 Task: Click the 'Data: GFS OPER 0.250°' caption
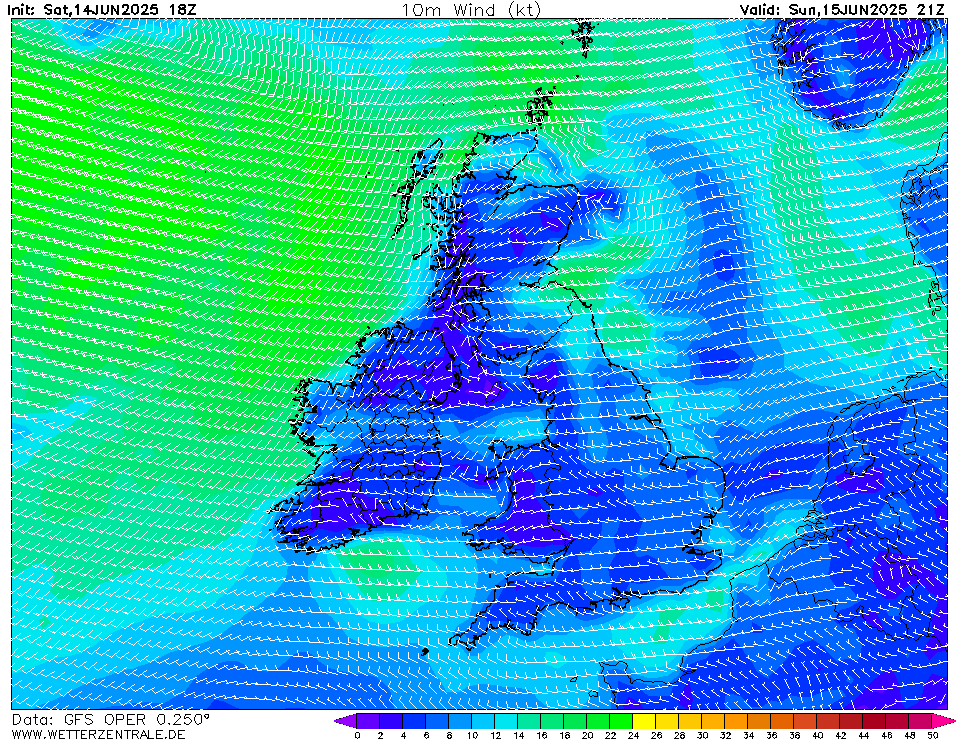(111, 720)
